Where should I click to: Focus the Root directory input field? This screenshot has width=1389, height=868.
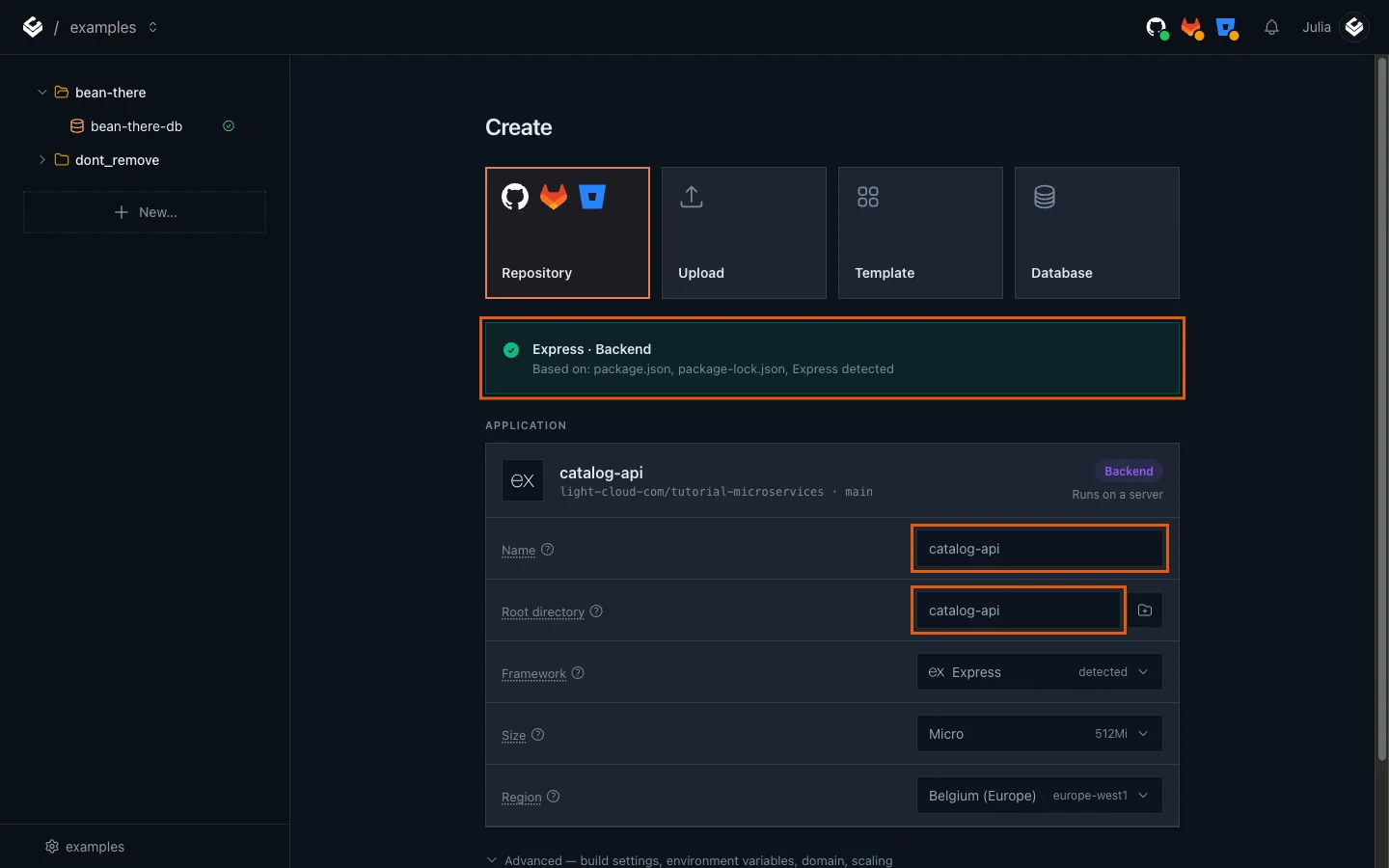1019,610
